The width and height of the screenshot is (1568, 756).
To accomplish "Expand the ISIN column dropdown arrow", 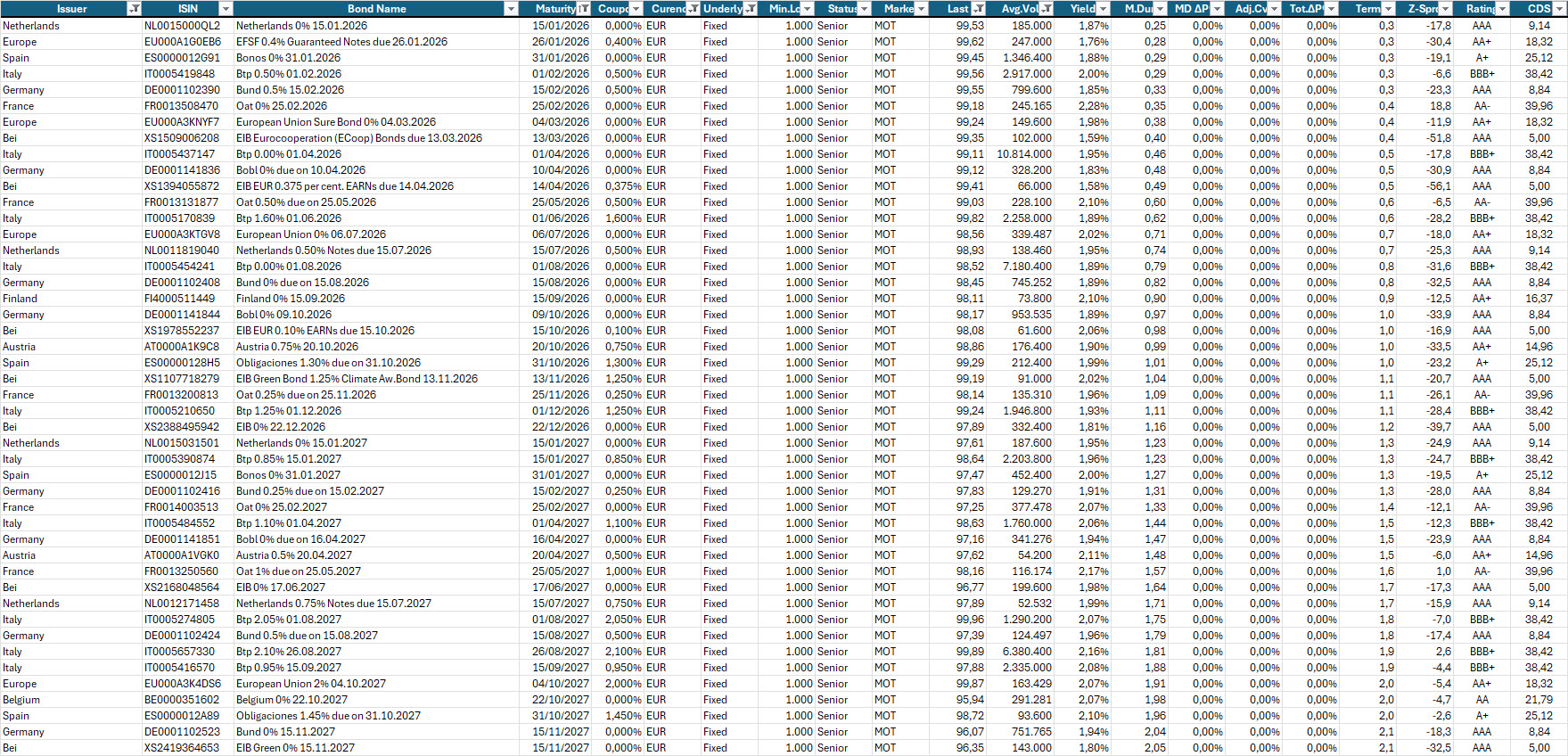I will (x=226, y=9).
